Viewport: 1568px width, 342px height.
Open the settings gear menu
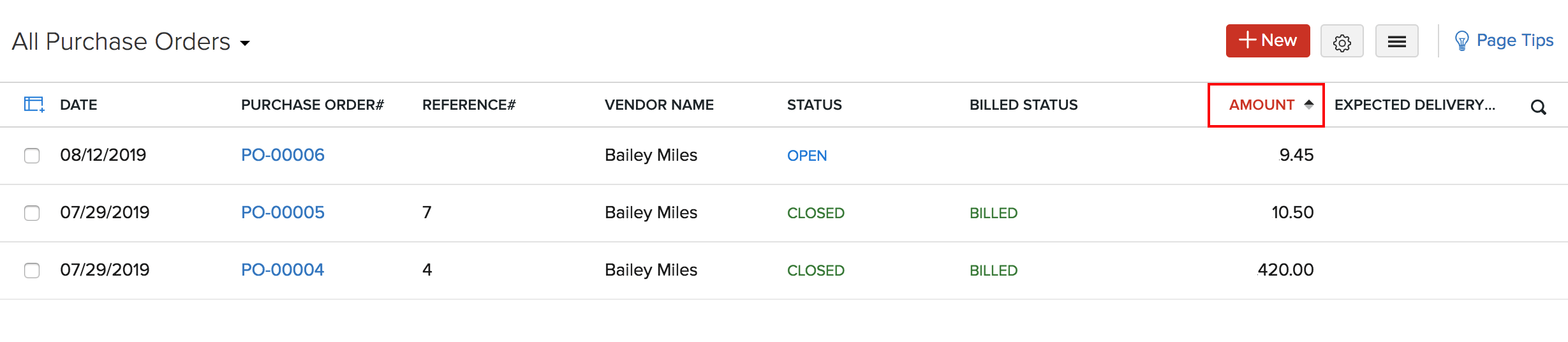point(1342,42)
